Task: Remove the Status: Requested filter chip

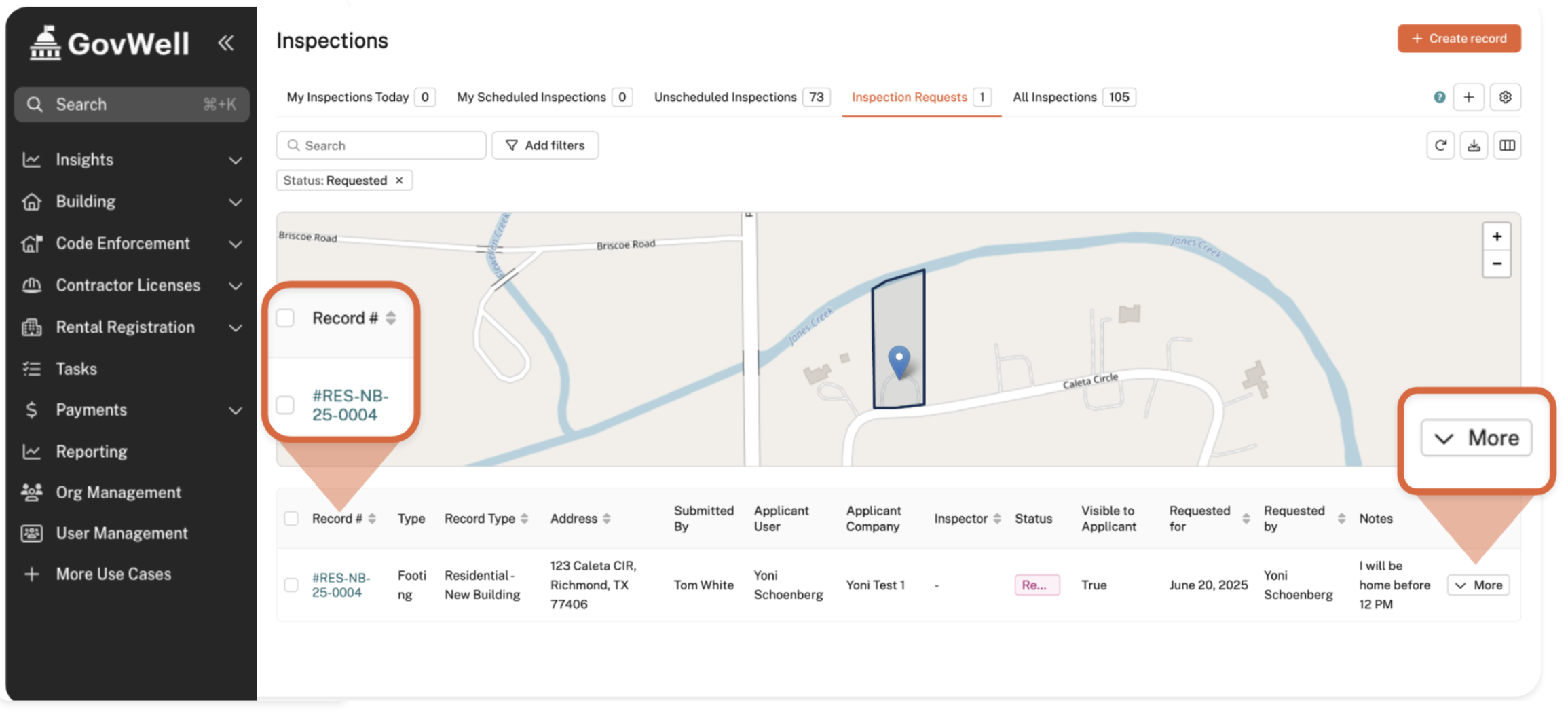Action: click(x=399, y=181)
